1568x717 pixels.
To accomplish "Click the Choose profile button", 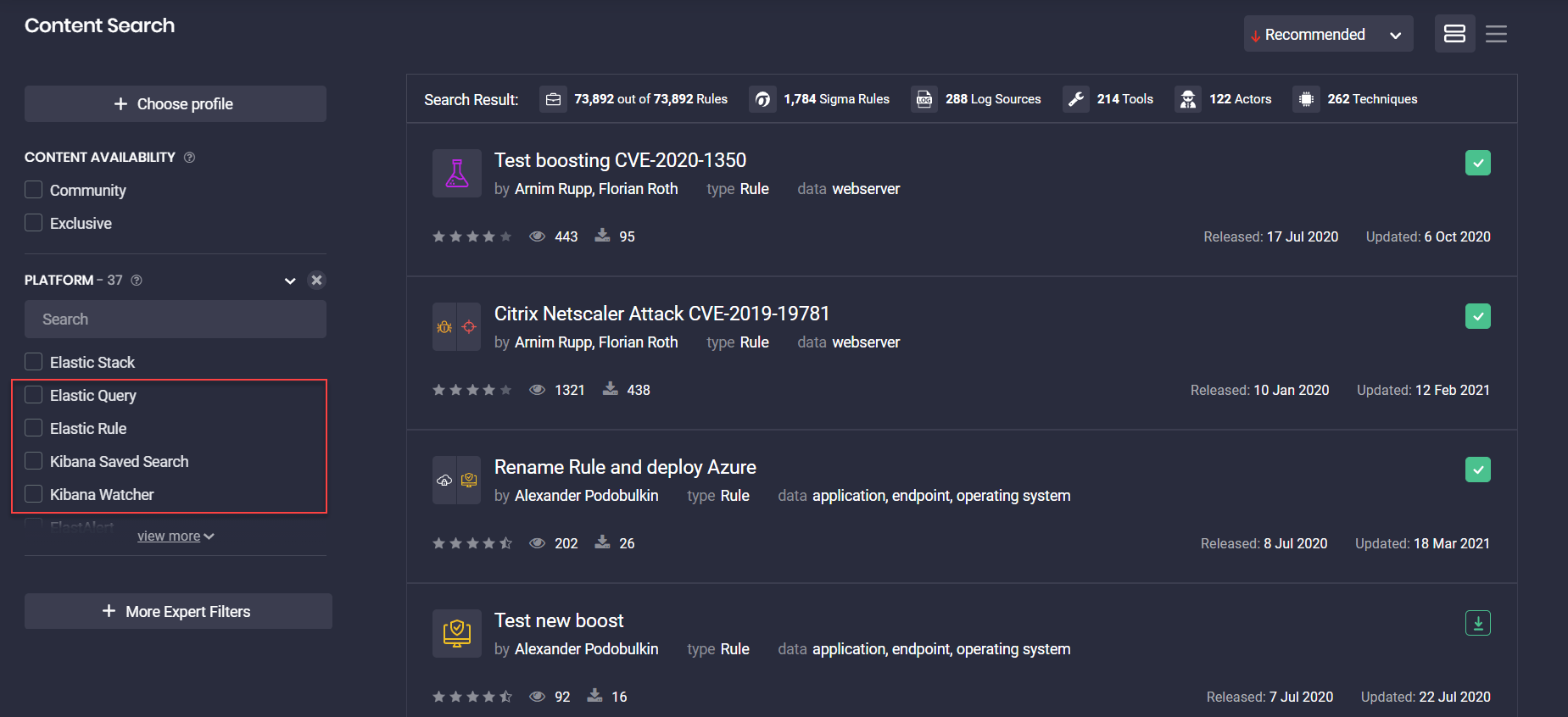I will (175, 104).
